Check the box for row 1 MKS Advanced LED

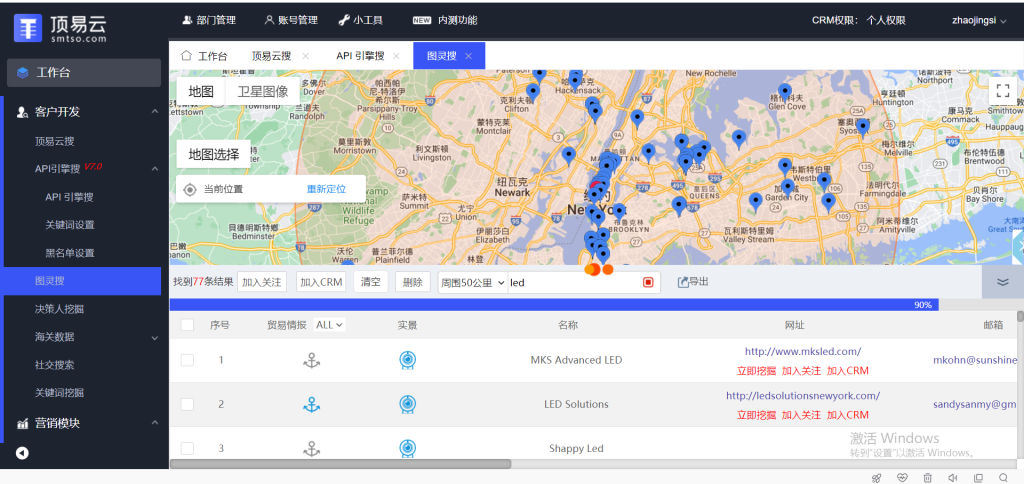coord(187,360)
